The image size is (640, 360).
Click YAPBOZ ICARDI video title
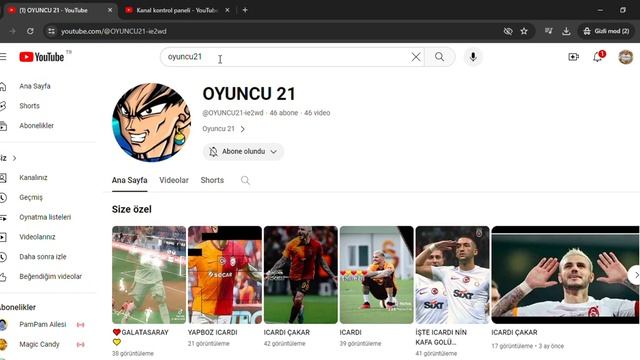[212, 332]
